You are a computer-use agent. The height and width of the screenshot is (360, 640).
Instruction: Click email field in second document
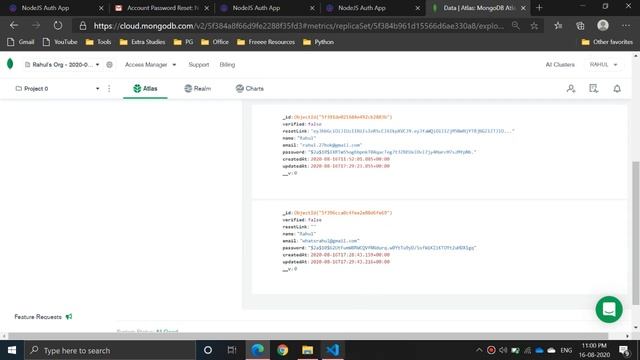[x=321, y=241]
